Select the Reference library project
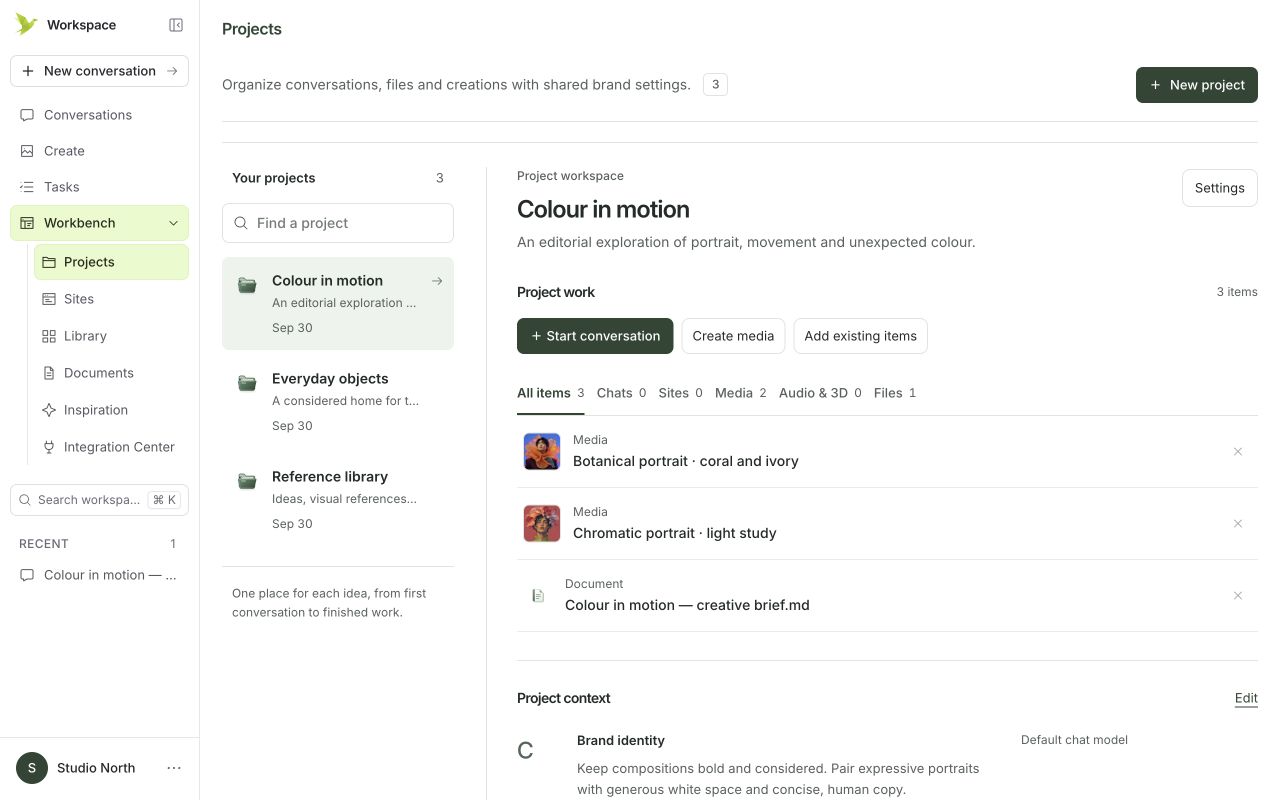The width and height of the screenshot is (1280, 800). click(x=338, y=500)
